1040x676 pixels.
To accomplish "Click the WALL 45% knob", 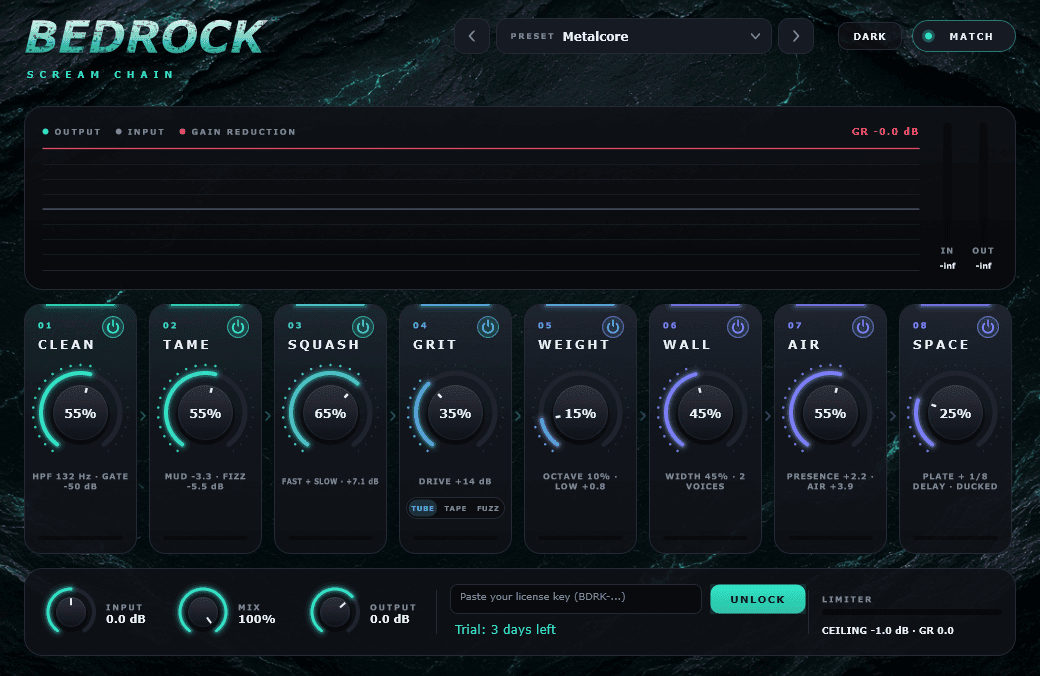I will click(x=705, y=413).
